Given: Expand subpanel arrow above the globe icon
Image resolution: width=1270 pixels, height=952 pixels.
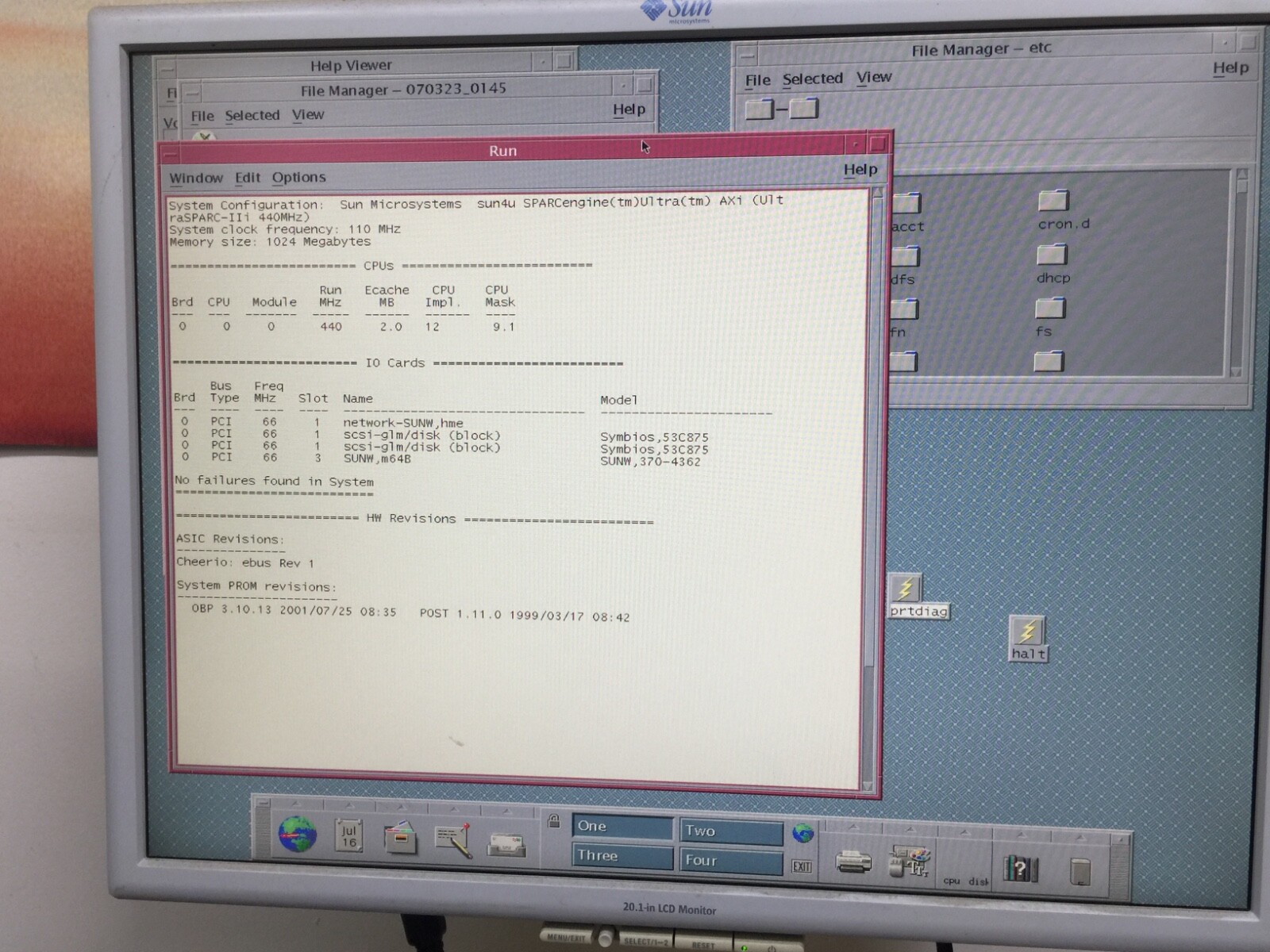Looking at the screenshot, I should [x=295, y=804].
